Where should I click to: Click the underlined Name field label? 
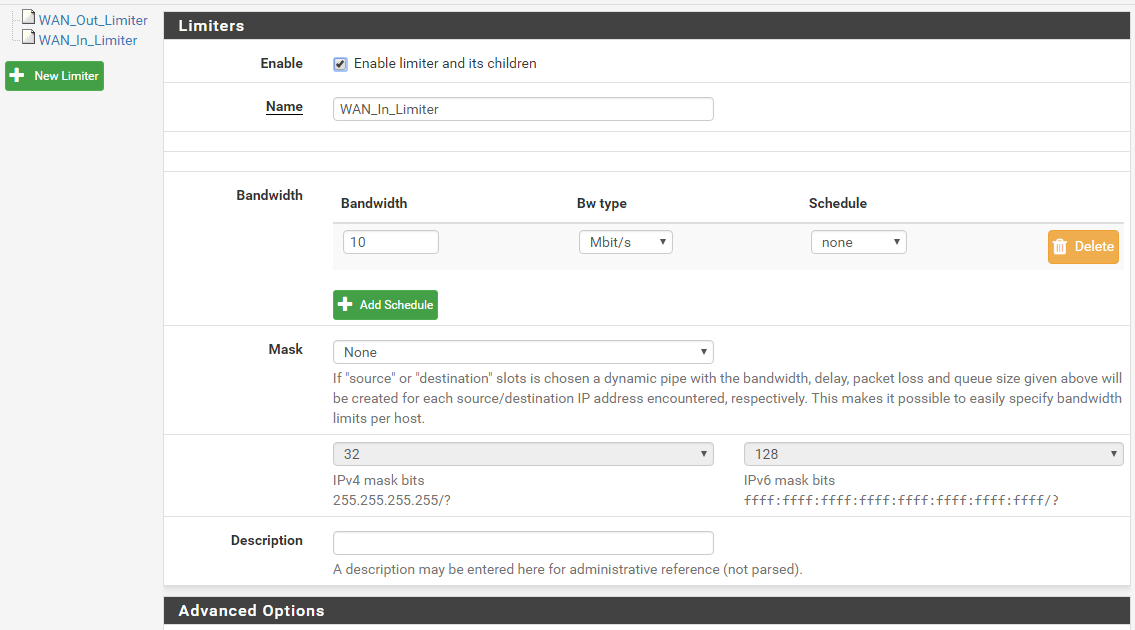pyautogui.click(x=284, y=107)
